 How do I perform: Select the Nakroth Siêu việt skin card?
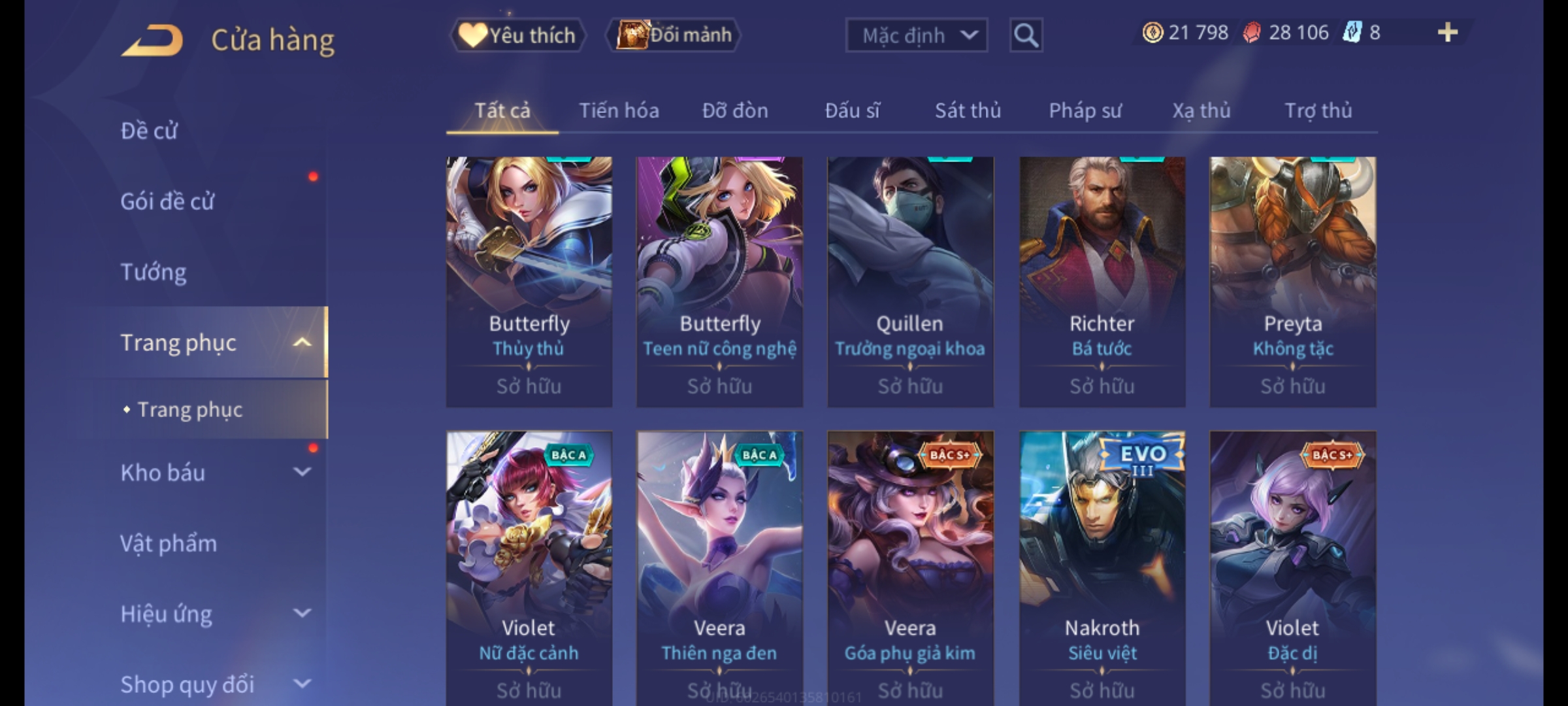(x=1102, y=567)
